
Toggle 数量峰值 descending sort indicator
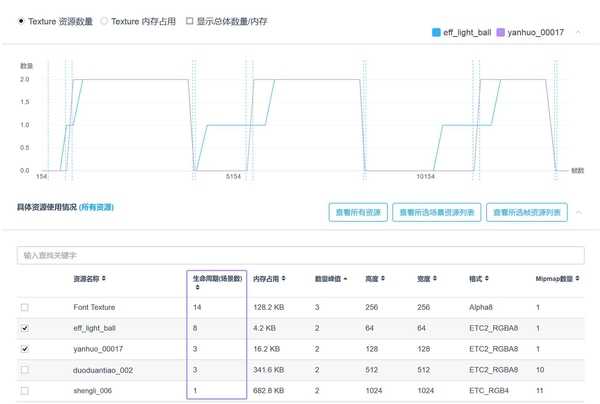pos(346,279)
